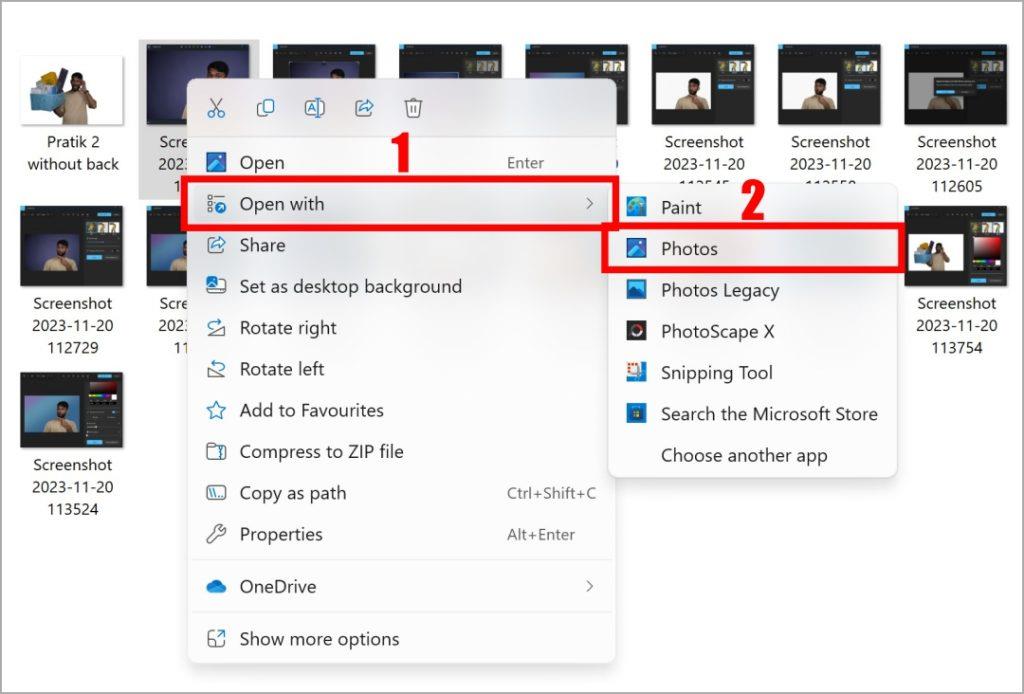Click the Microsoft Store icon

pyautogui.click(x=636, y=413)
